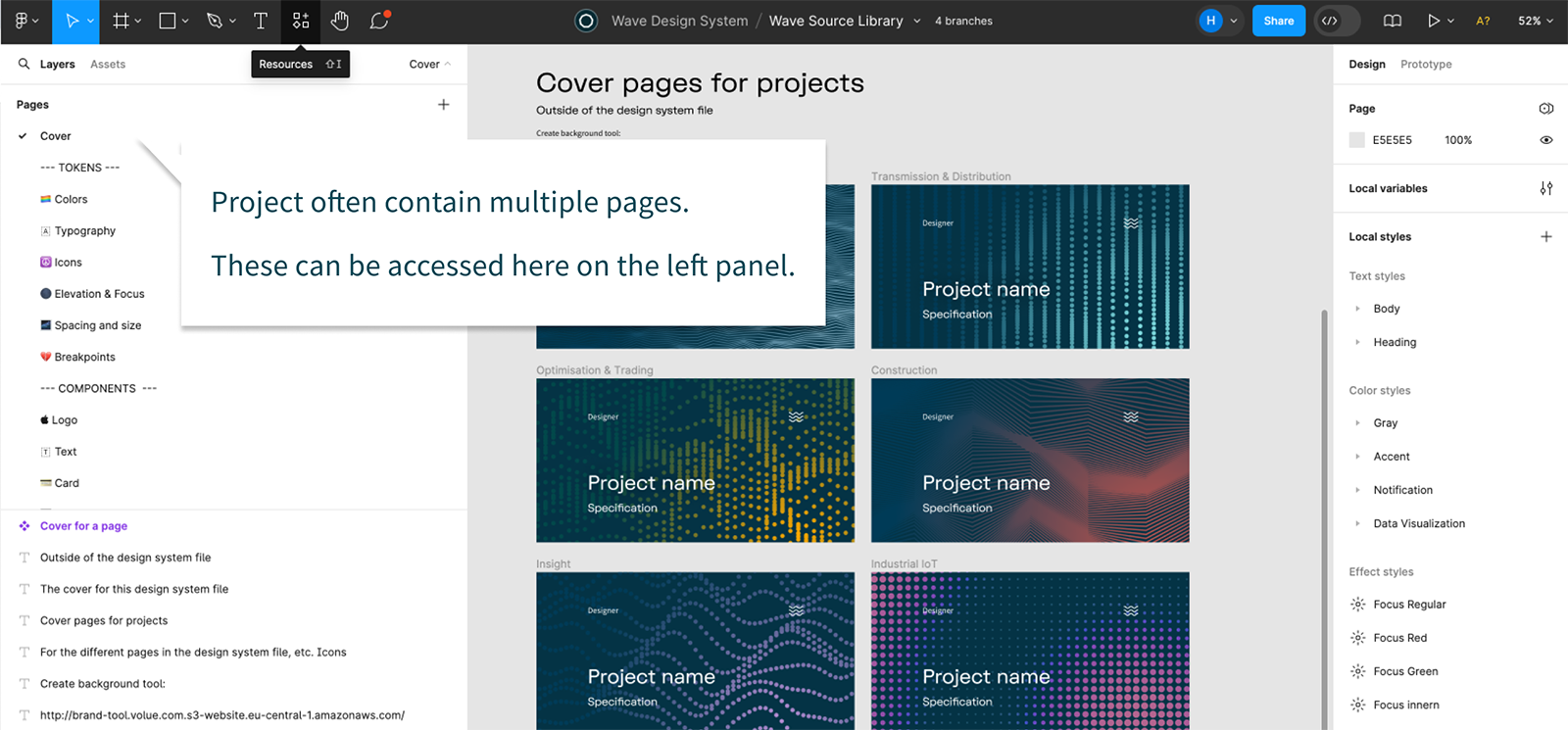Open the Resources tool
The image size is (1568, 730).
(301, 21)
